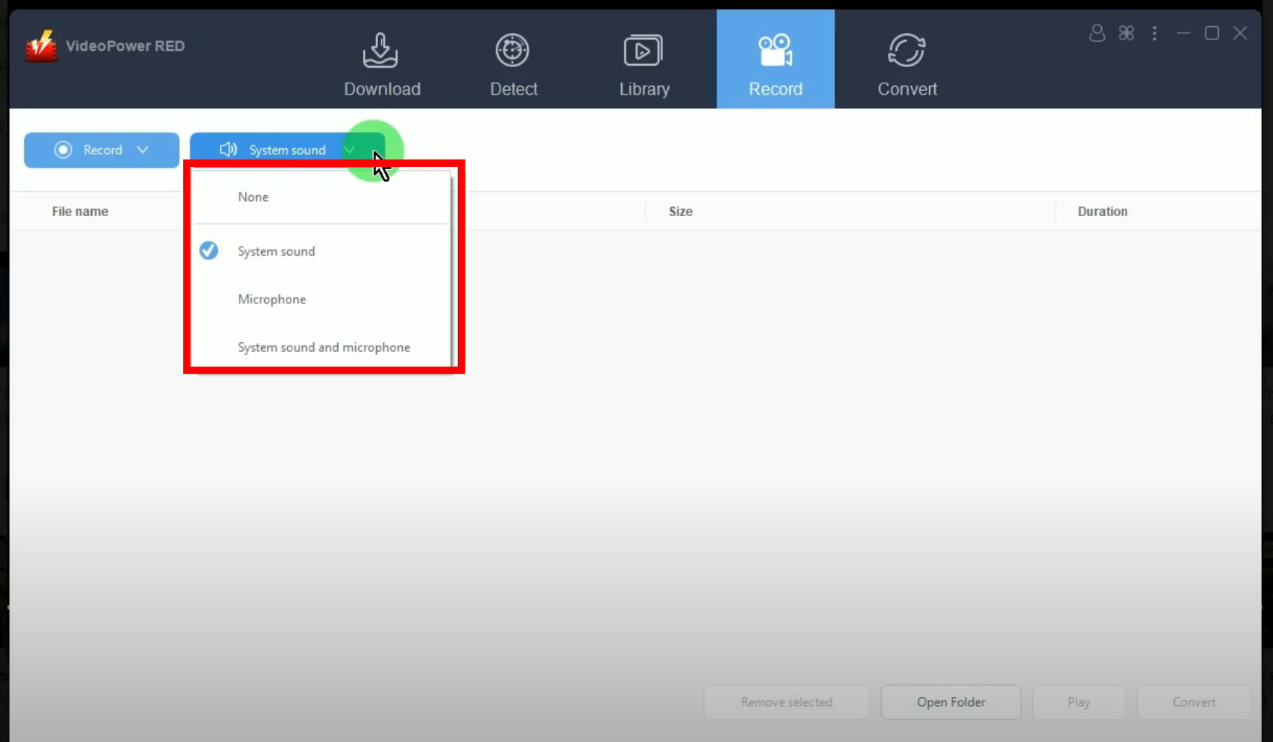Select None as the audio source

tap(253, 197)
